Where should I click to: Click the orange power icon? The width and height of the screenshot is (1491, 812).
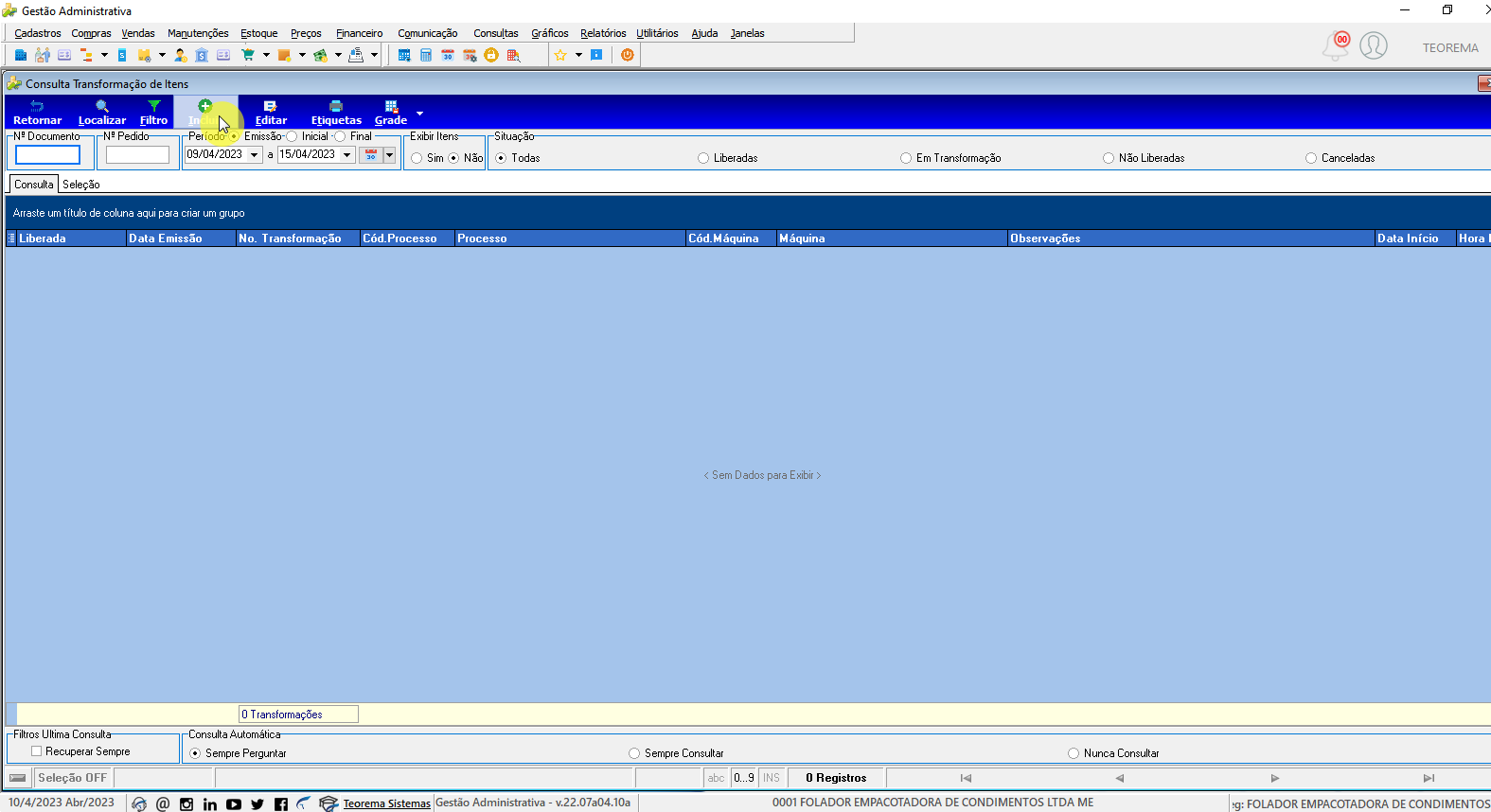[x=627, y=55]
